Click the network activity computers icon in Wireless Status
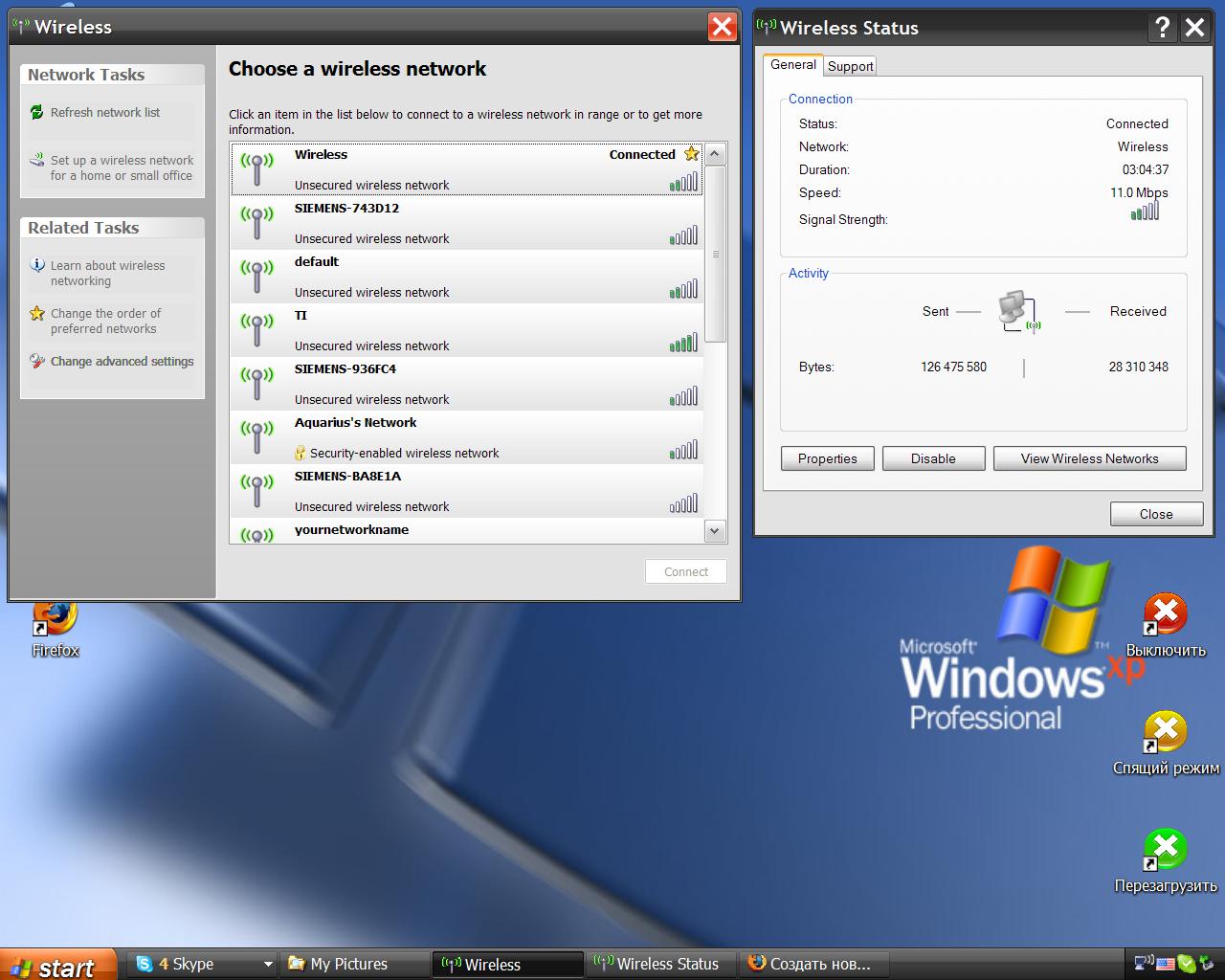Screen dimensions: 1225x980 [x=1019, y=312]
